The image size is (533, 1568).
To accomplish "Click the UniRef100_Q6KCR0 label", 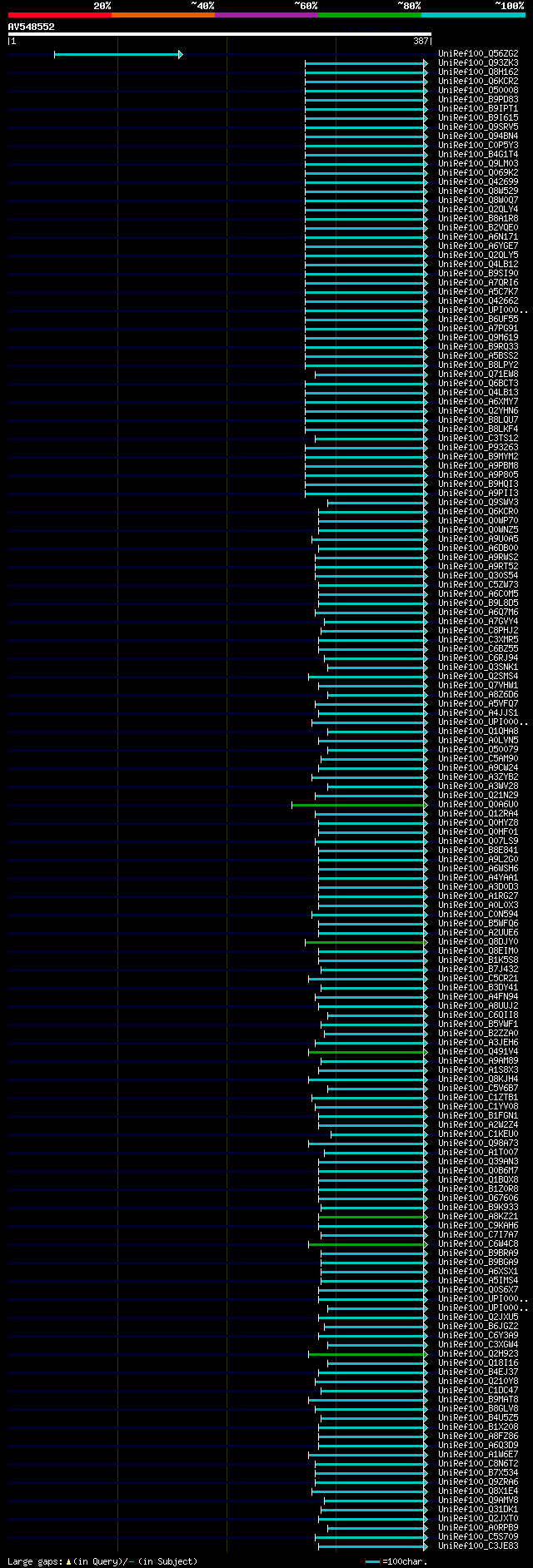I will (478, 512).
